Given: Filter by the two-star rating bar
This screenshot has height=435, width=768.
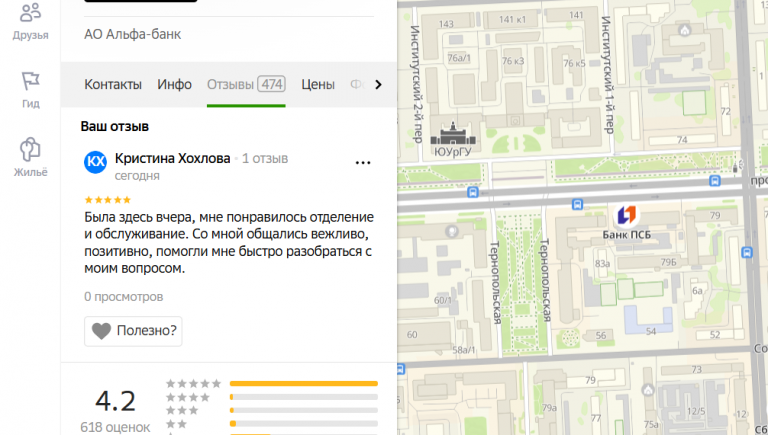Looking at the screenshot, I should pyautogui.click(x=304, y=423).
